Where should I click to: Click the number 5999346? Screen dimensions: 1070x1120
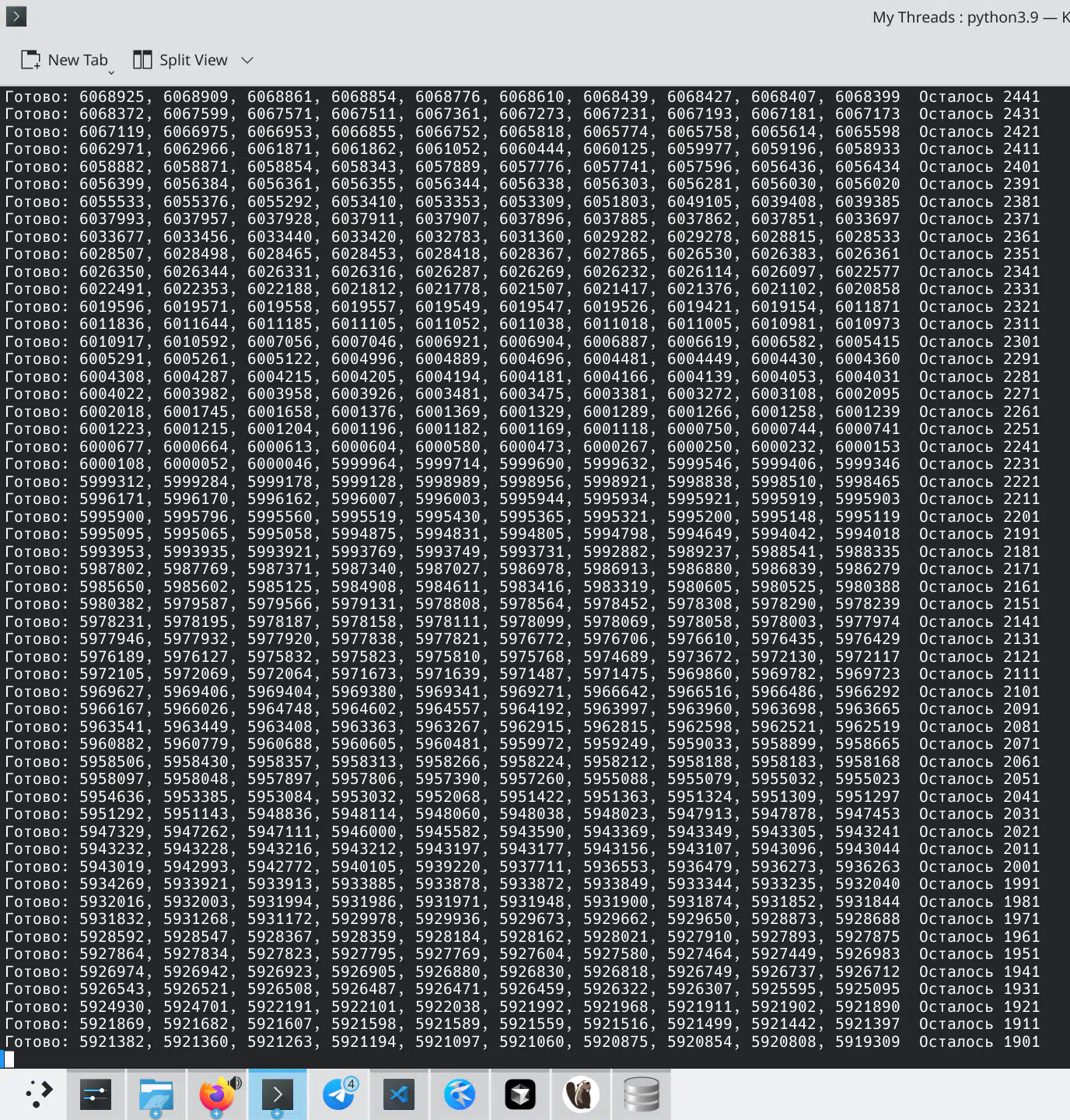click(x=868, y=464)
